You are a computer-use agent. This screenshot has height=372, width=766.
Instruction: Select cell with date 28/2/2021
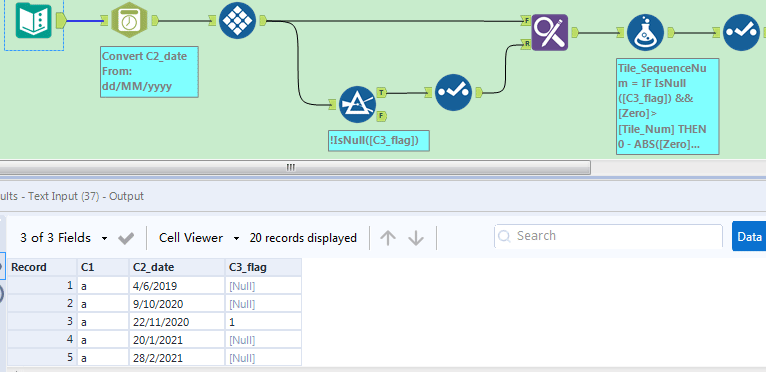tap(177, 358)
